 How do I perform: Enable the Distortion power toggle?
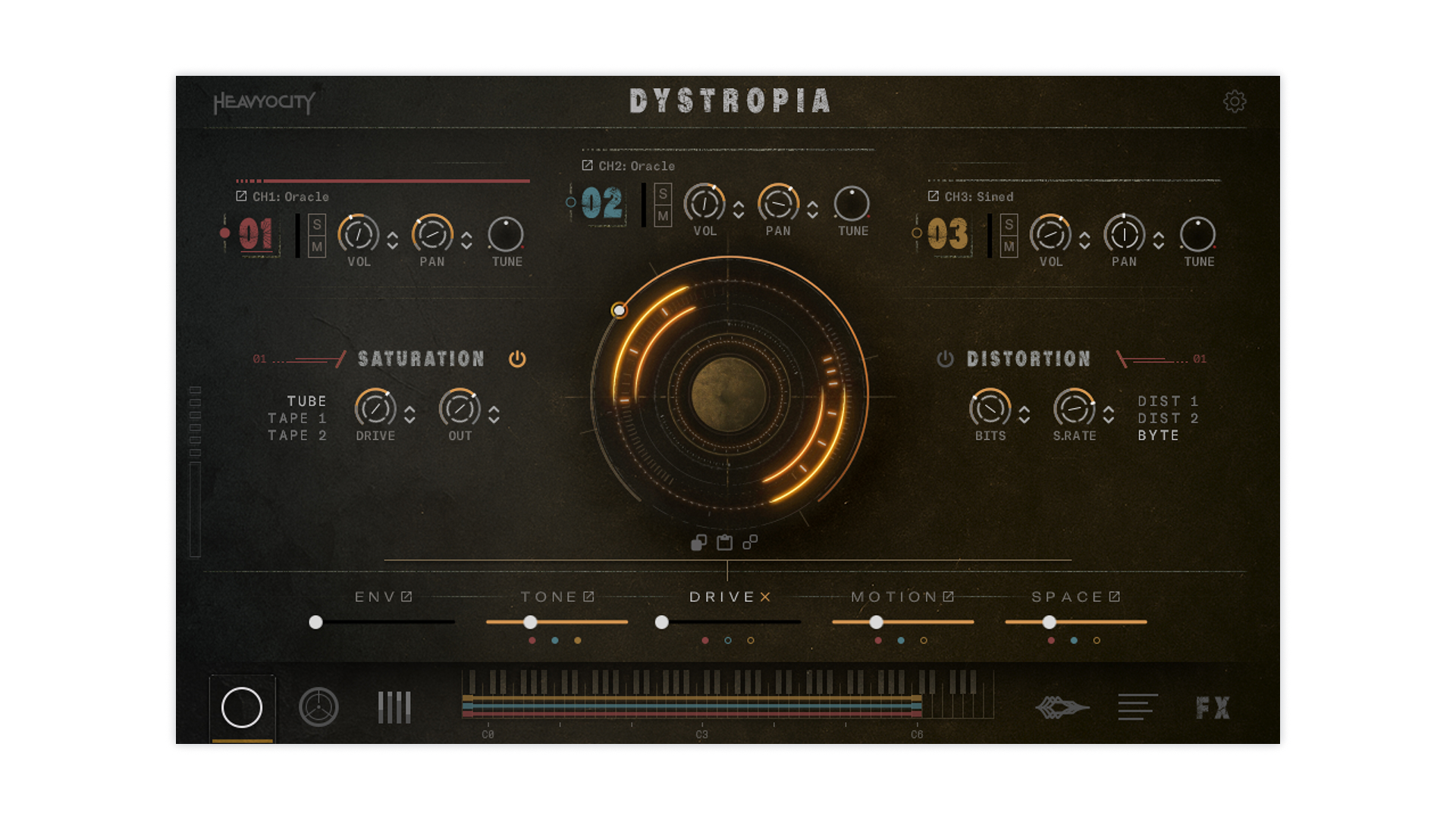click(x=945, y=359)
